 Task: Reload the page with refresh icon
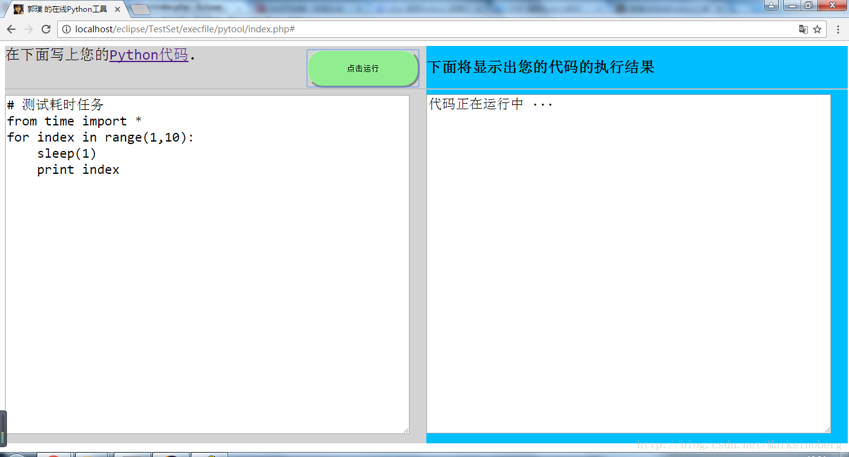46,29
